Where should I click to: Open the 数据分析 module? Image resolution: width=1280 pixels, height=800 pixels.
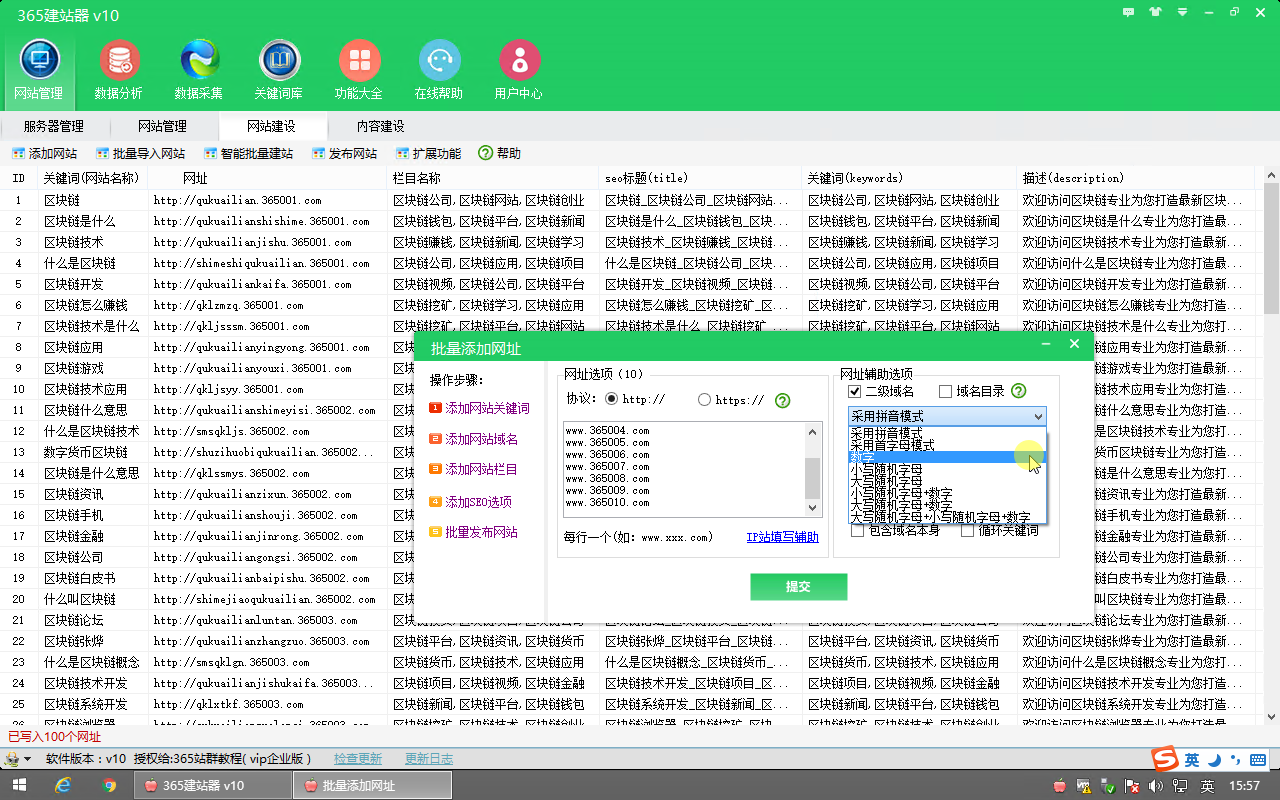[119, 71]
